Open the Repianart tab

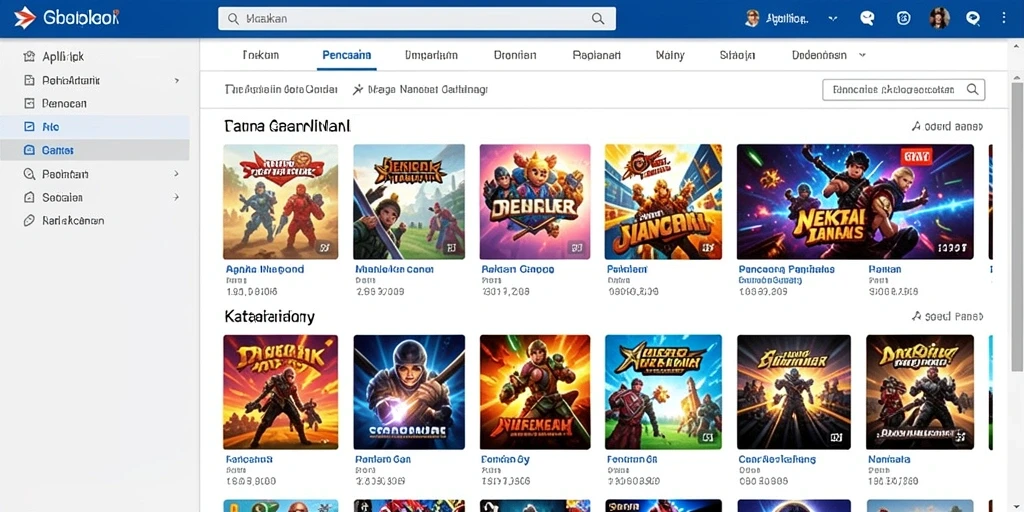pos(597,56)
